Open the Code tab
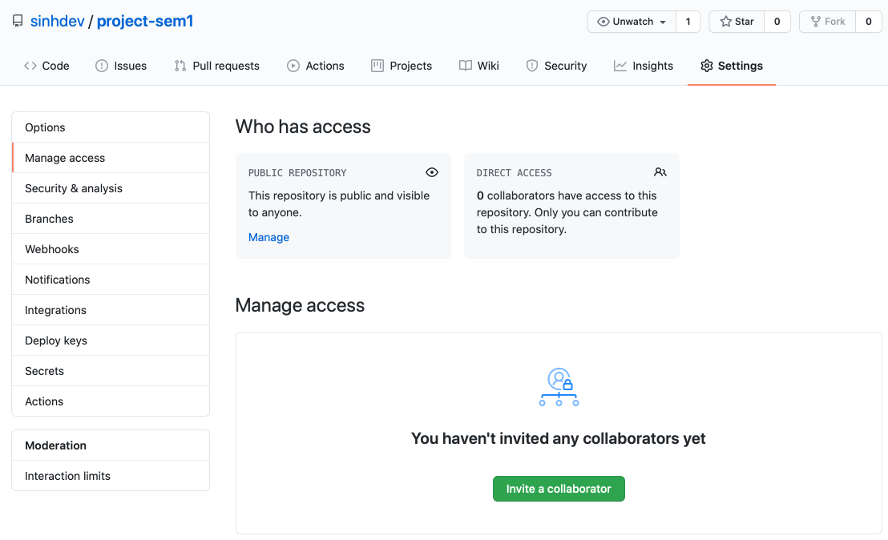This screenshot has width=888, height=540. pyautogui.click(x=46, y=66)
